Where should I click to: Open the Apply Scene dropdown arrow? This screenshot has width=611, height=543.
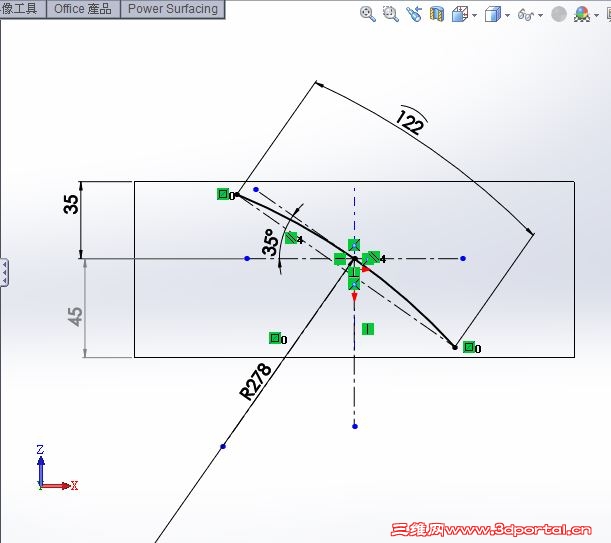[596, 16]
